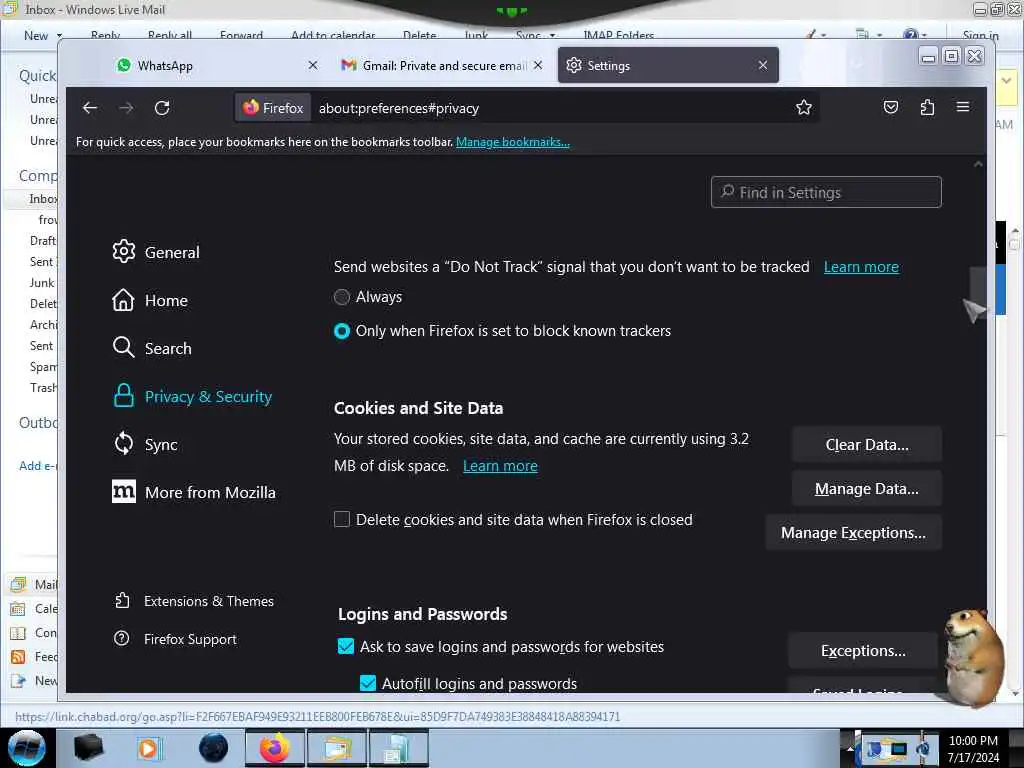
Task: Open Learn more about Do Not Track
Action: (x=861, y=267)
